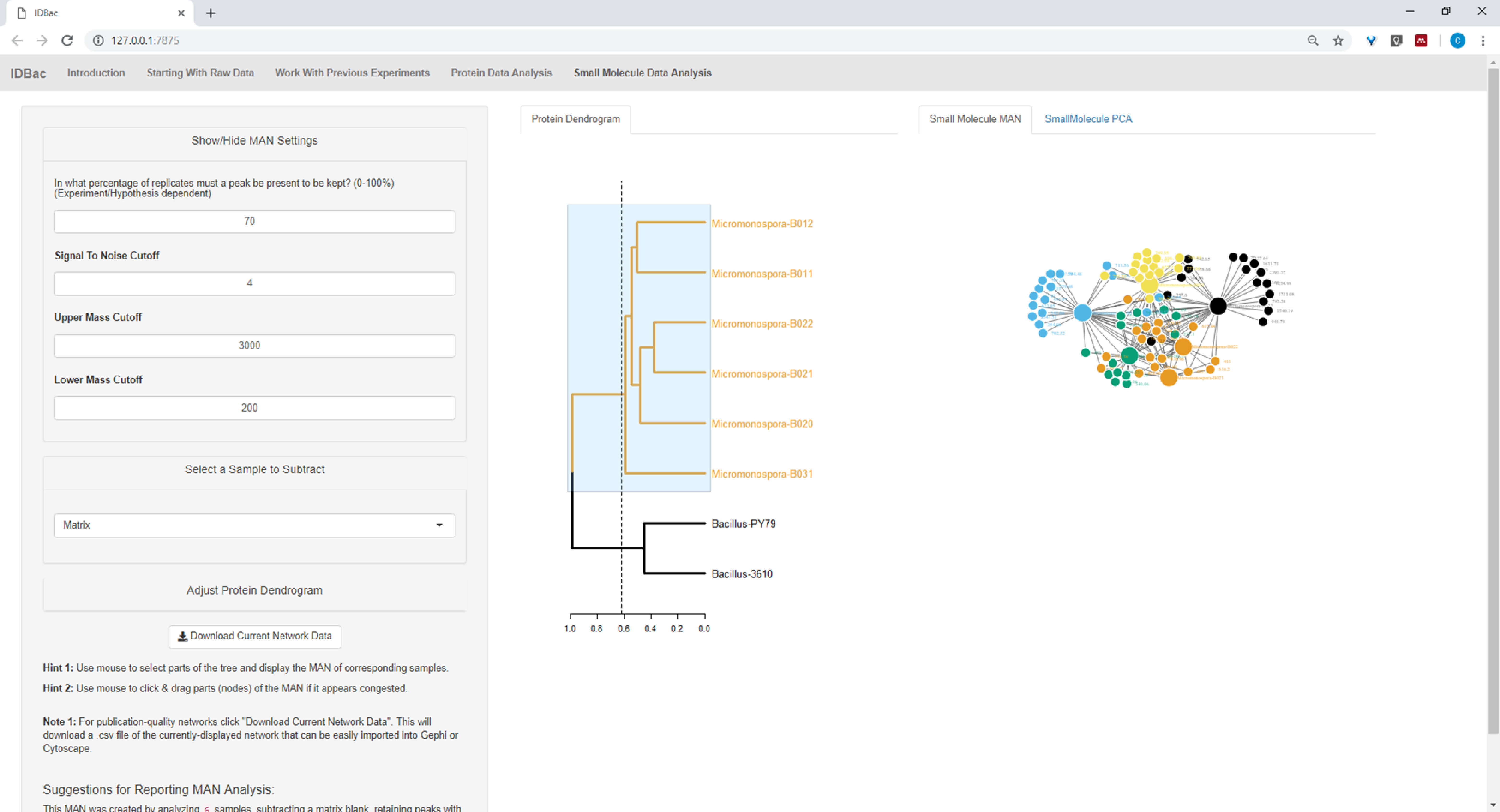Open the Matrix sample dropdown
Screen dimensions: 1500x812
click(254, 525)
